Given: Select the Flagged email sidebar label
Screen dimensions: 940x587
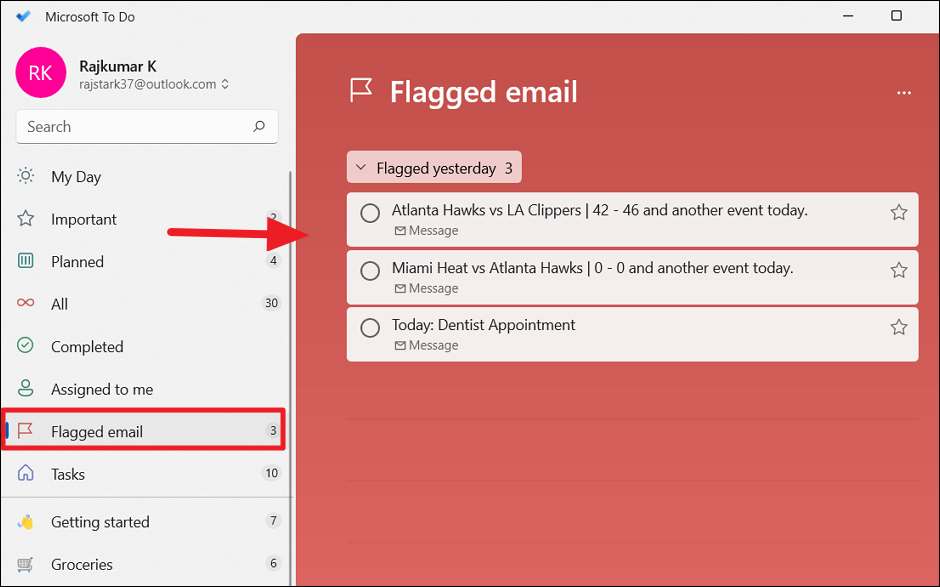Looking at the screenshot, I should pos(97,432).
